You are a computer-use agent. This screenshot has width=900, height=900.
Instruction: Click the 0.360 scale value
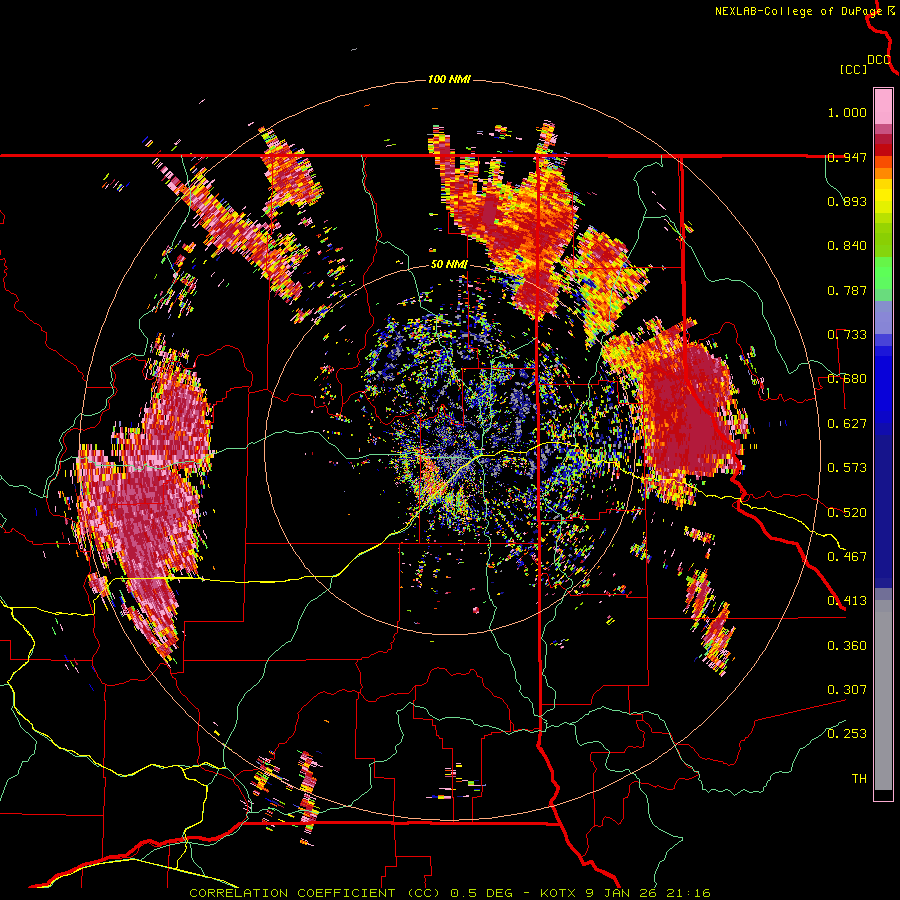coord(847,646)
